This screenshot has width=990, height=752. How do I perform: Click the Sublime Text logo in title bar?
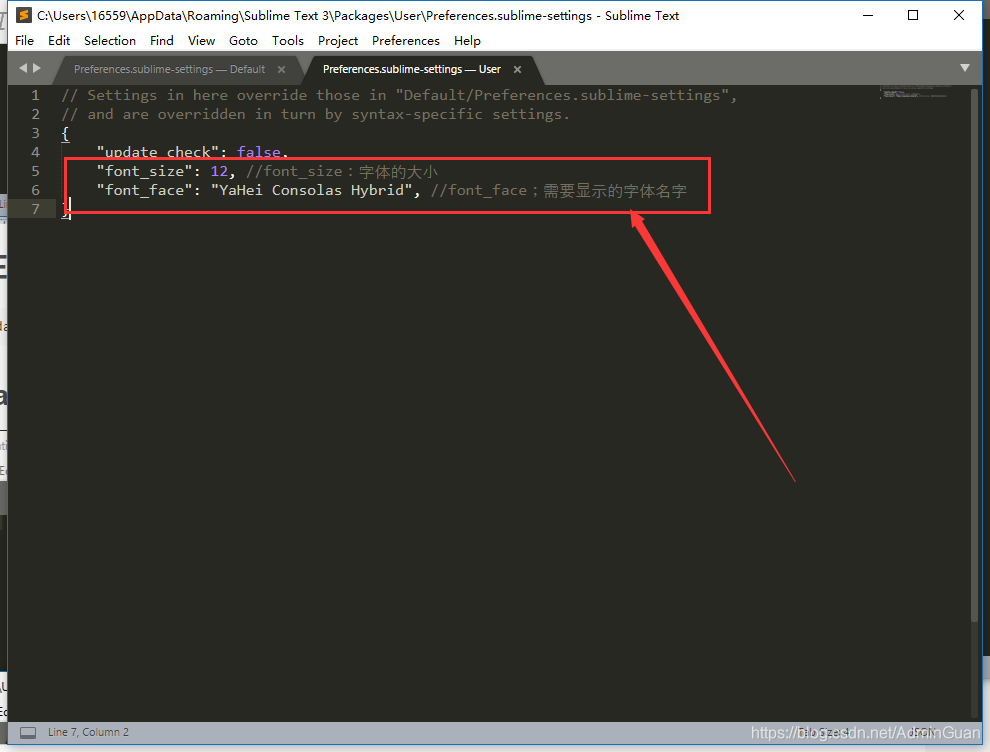[x=22, y=15]
